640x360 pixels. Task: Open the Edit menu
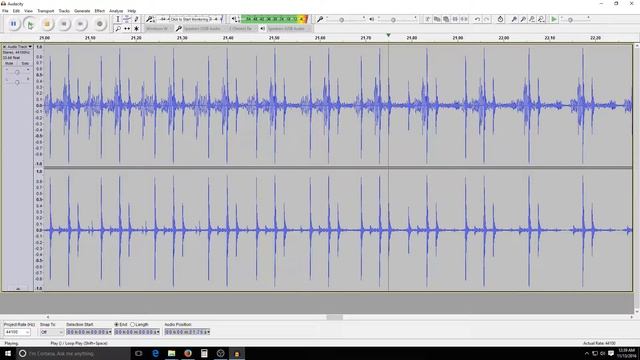coord(16,11)
